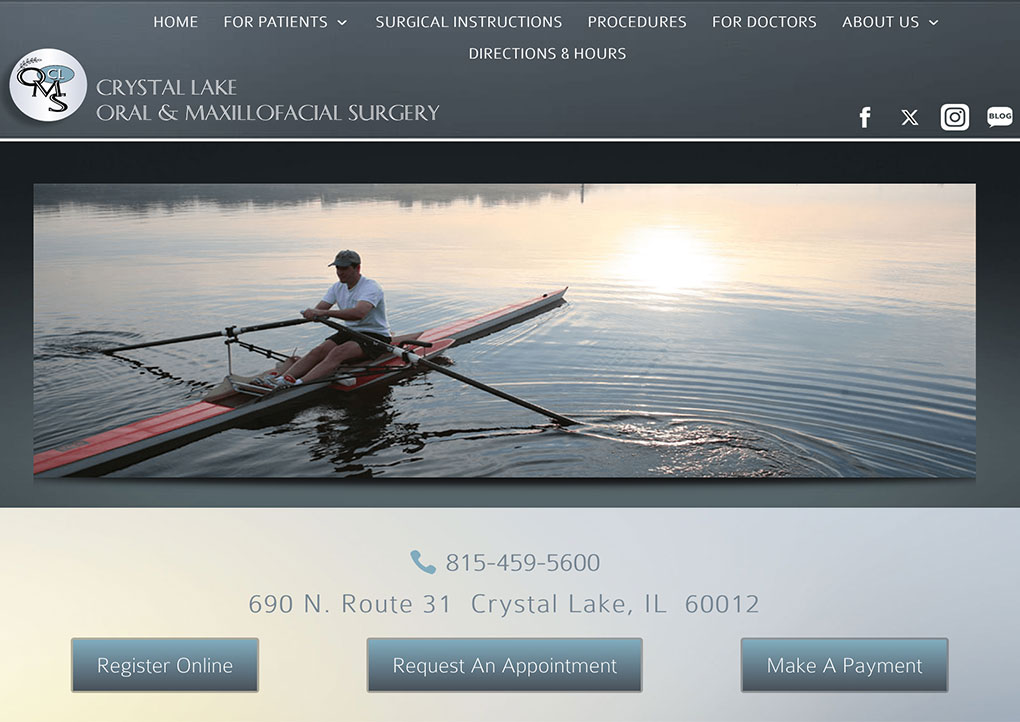Open the Blog speech bubble icon
The width and height of the screenshot is (1020, 722).
[x=1000, y=117]
